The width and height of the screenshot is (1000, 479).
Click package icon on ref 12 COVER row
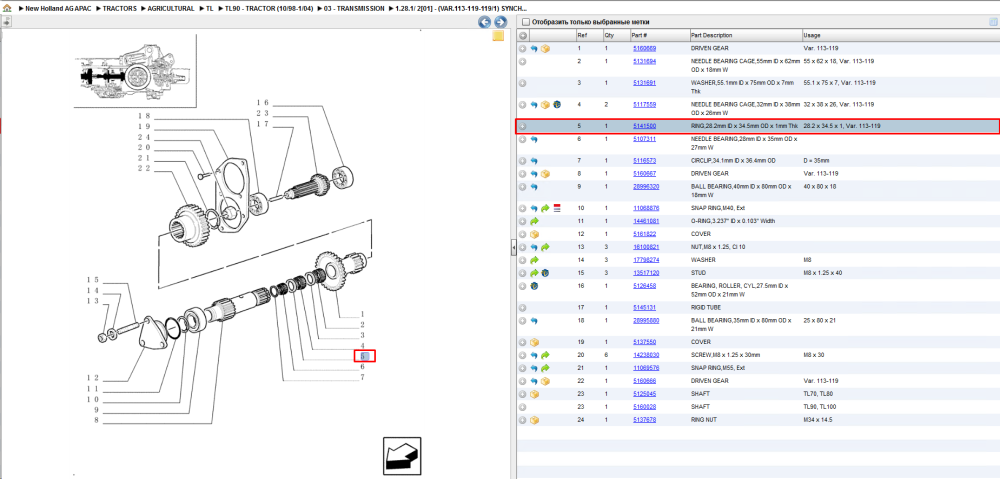534,234
